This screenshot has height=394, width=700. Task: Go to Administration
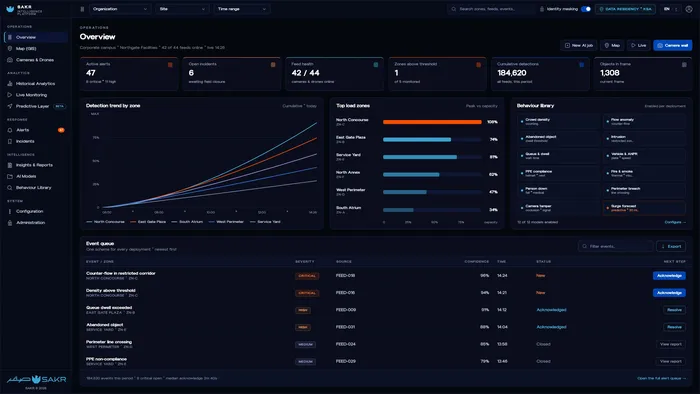36,223
